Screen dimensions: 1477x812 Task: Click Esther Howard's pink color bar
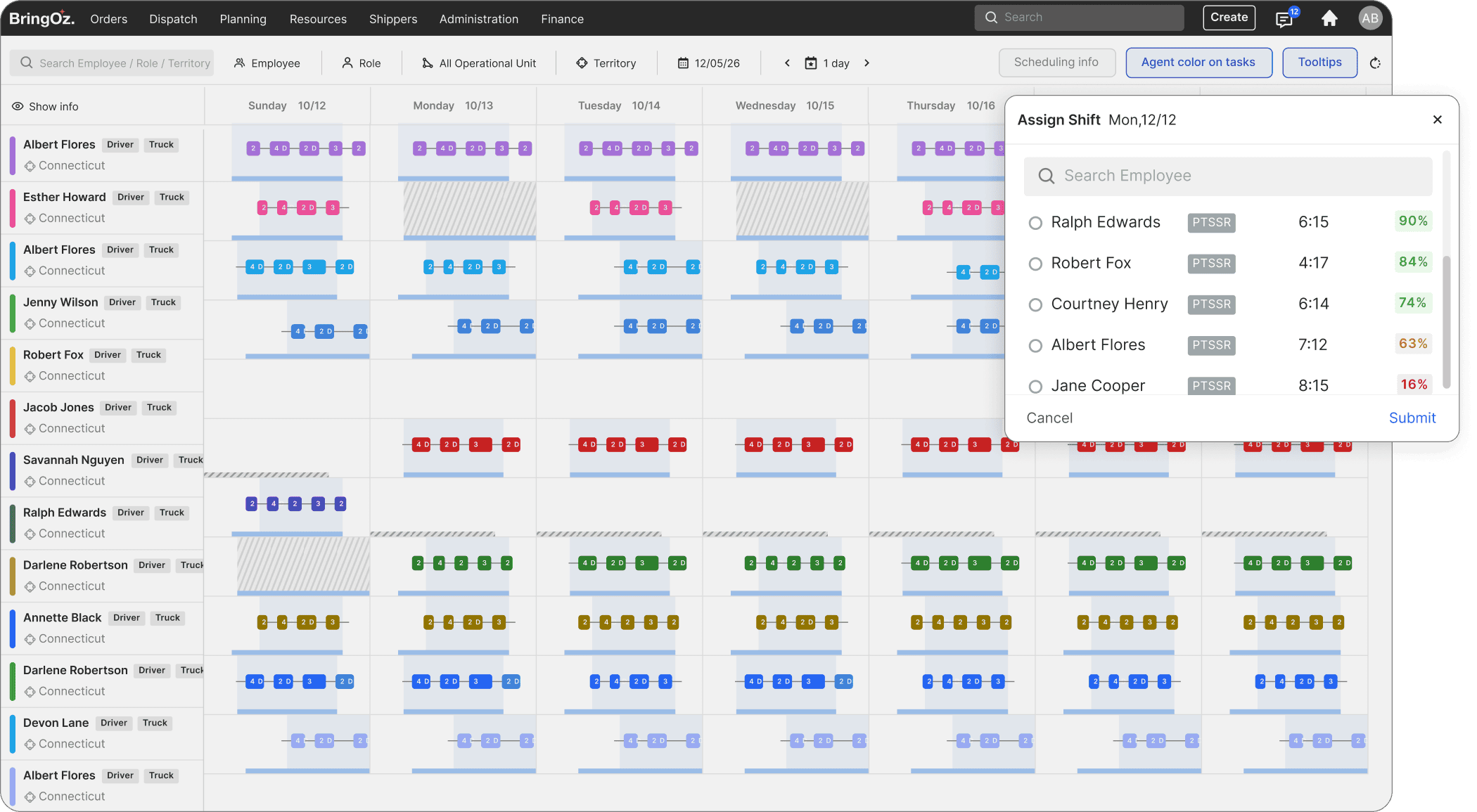[12, 207]
